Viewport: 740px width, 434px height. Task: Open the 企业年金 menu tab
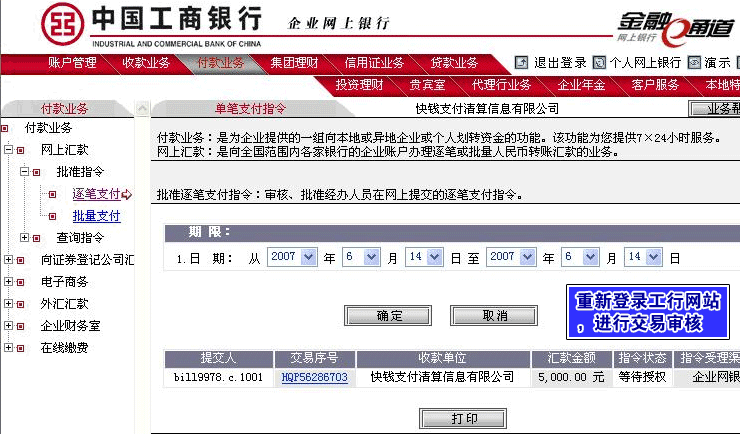(x=581, y=85)
